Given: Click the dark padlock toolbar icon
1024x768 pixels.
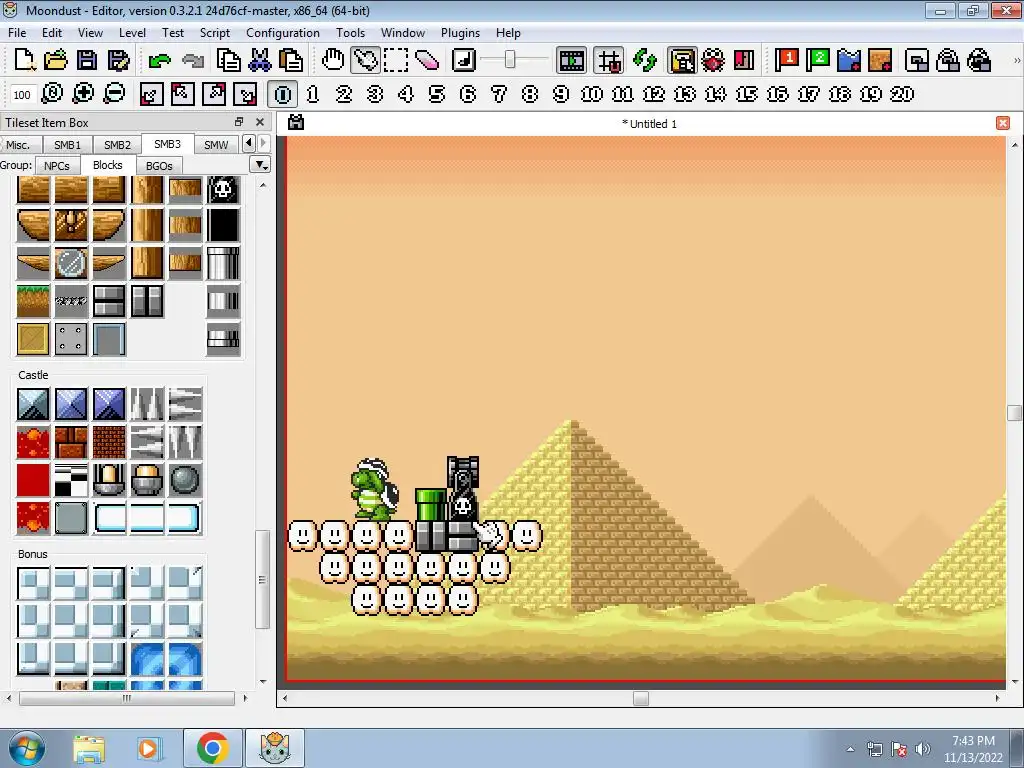Looking at the screenshot, I should (x=979, y=60).
